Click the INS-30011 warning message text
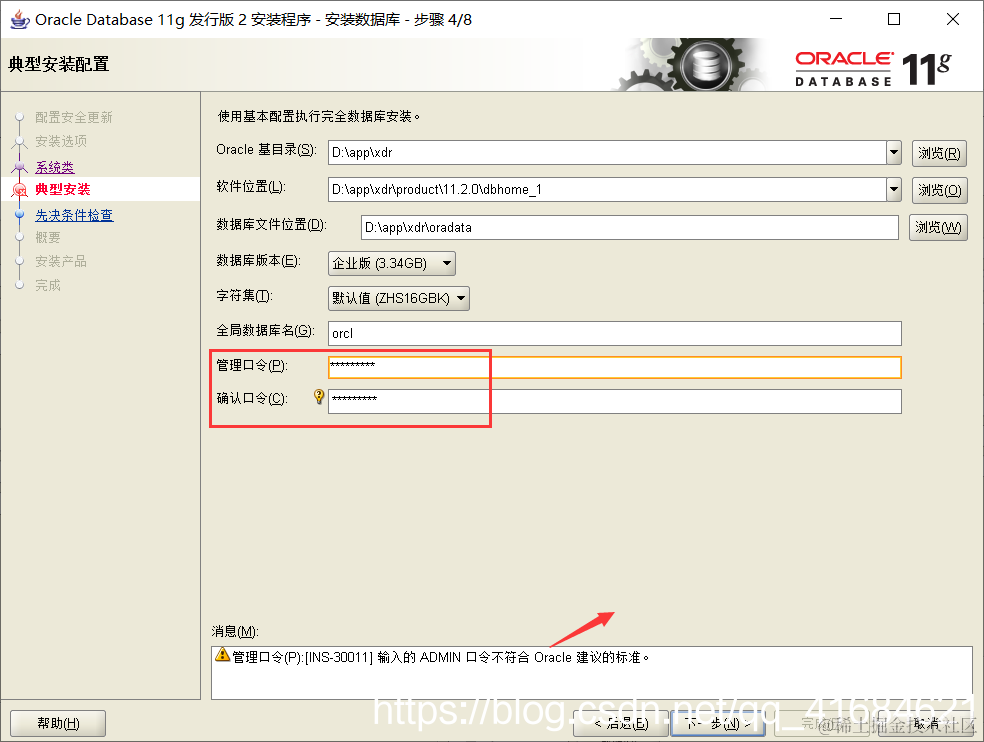 pyautogui.click(x=441, y=657)
